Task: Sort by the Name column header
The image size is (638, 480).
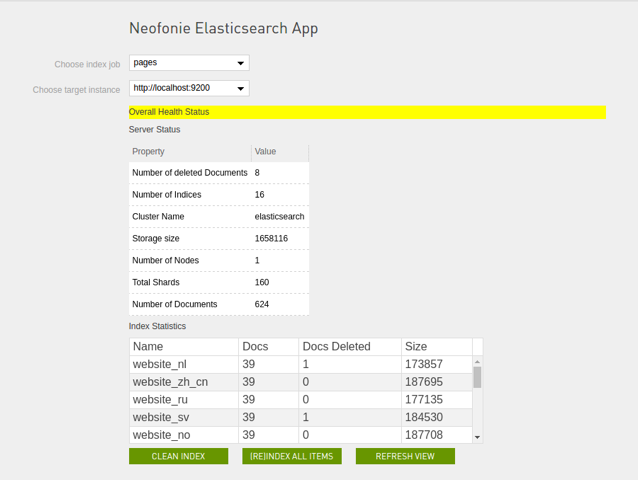Action: [x=184, y=346]
